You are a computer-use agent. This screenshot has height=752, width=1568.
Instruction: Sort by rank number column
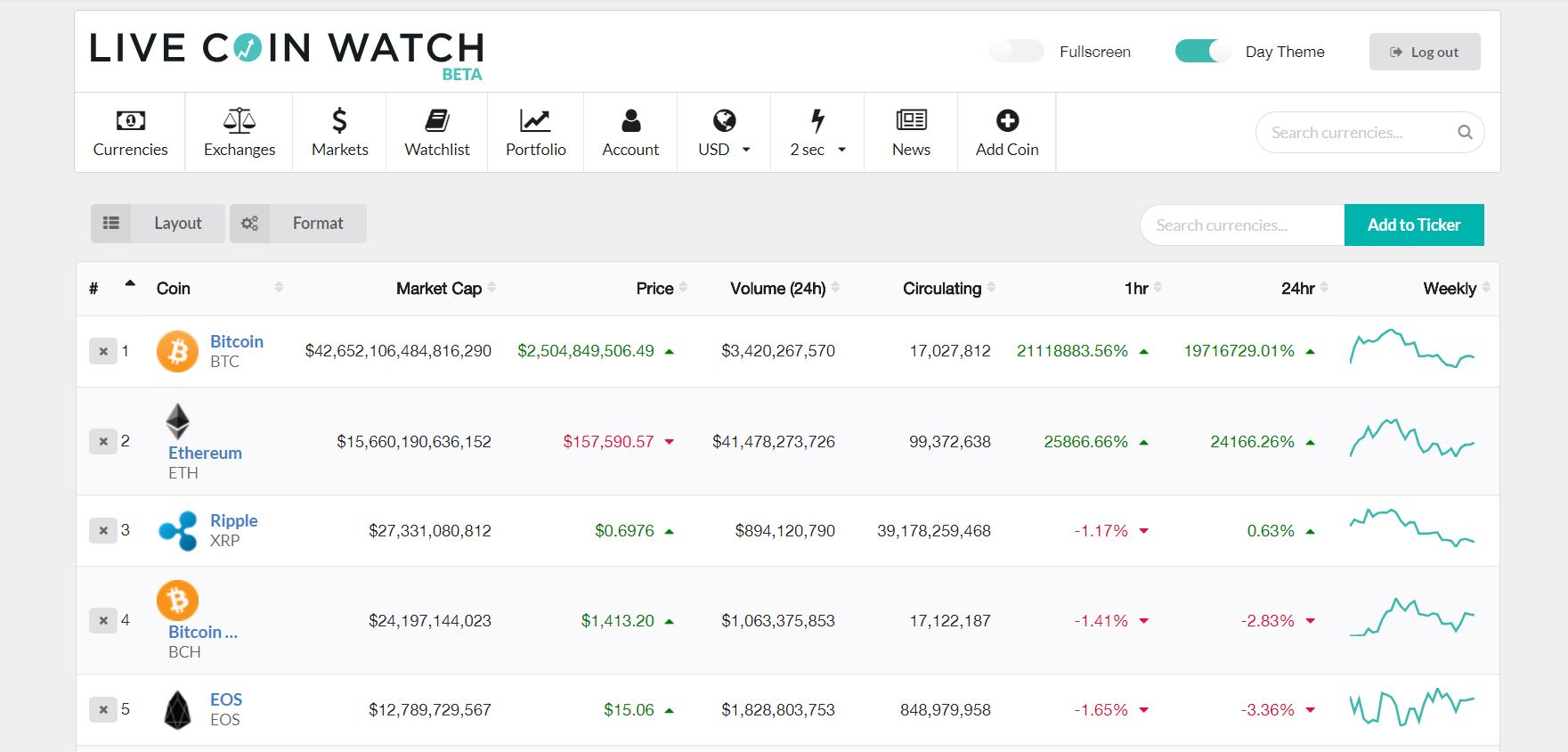111,288
